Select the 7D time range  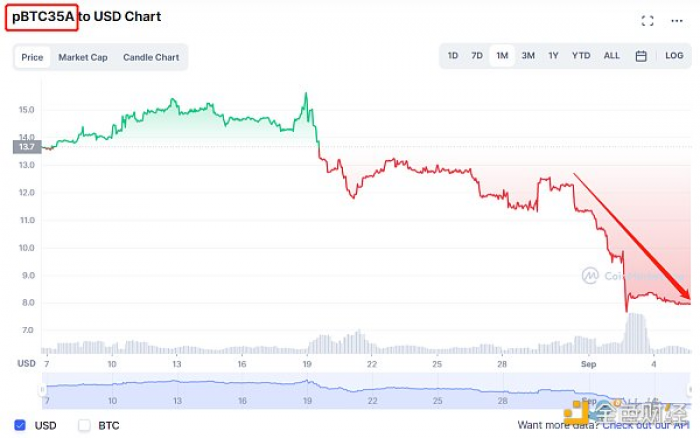click(477, 56)
